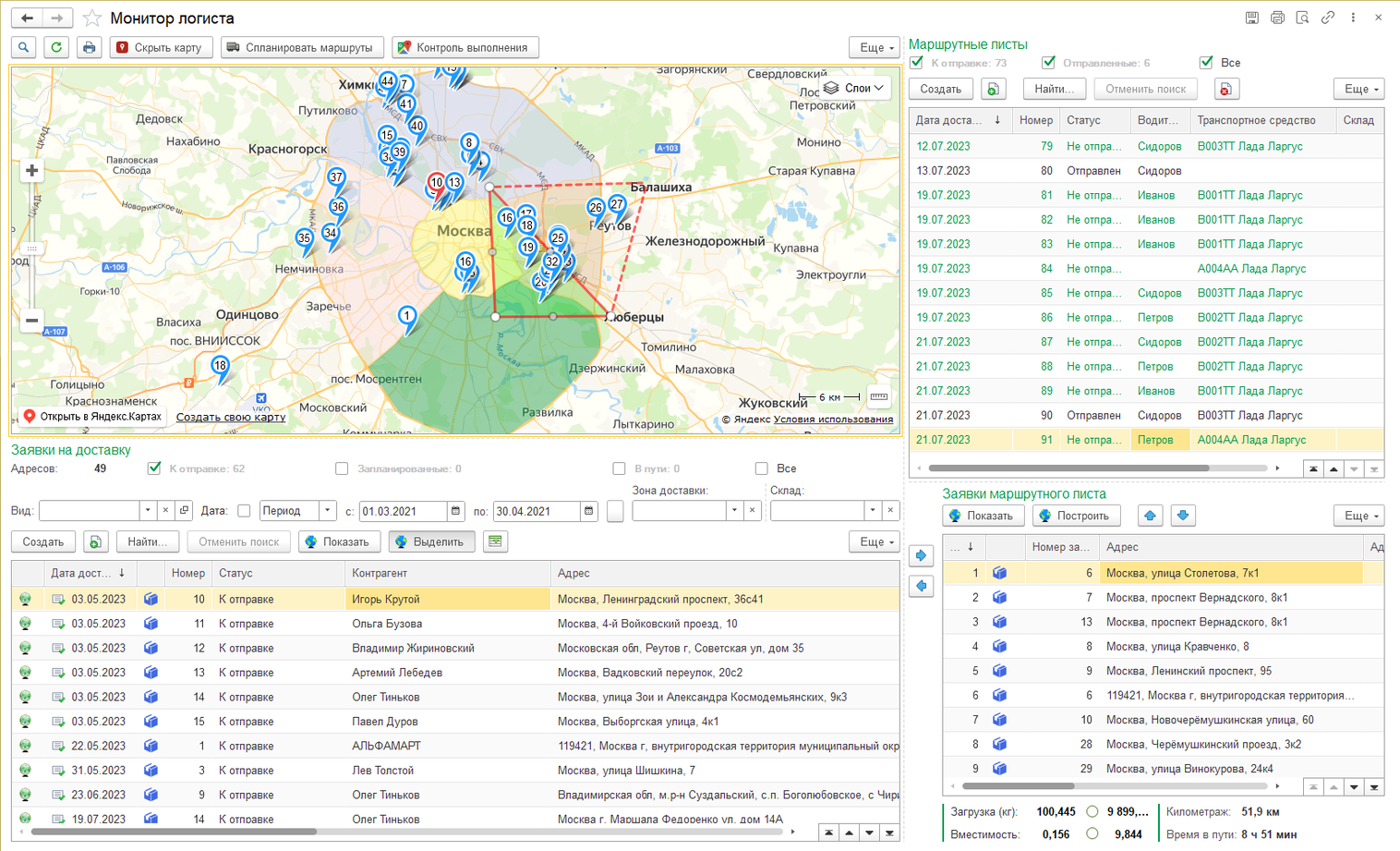Viewport: 1400px width, 851px height.
Task: Move route order up with blue up arrow
Action: point(1150,516)
